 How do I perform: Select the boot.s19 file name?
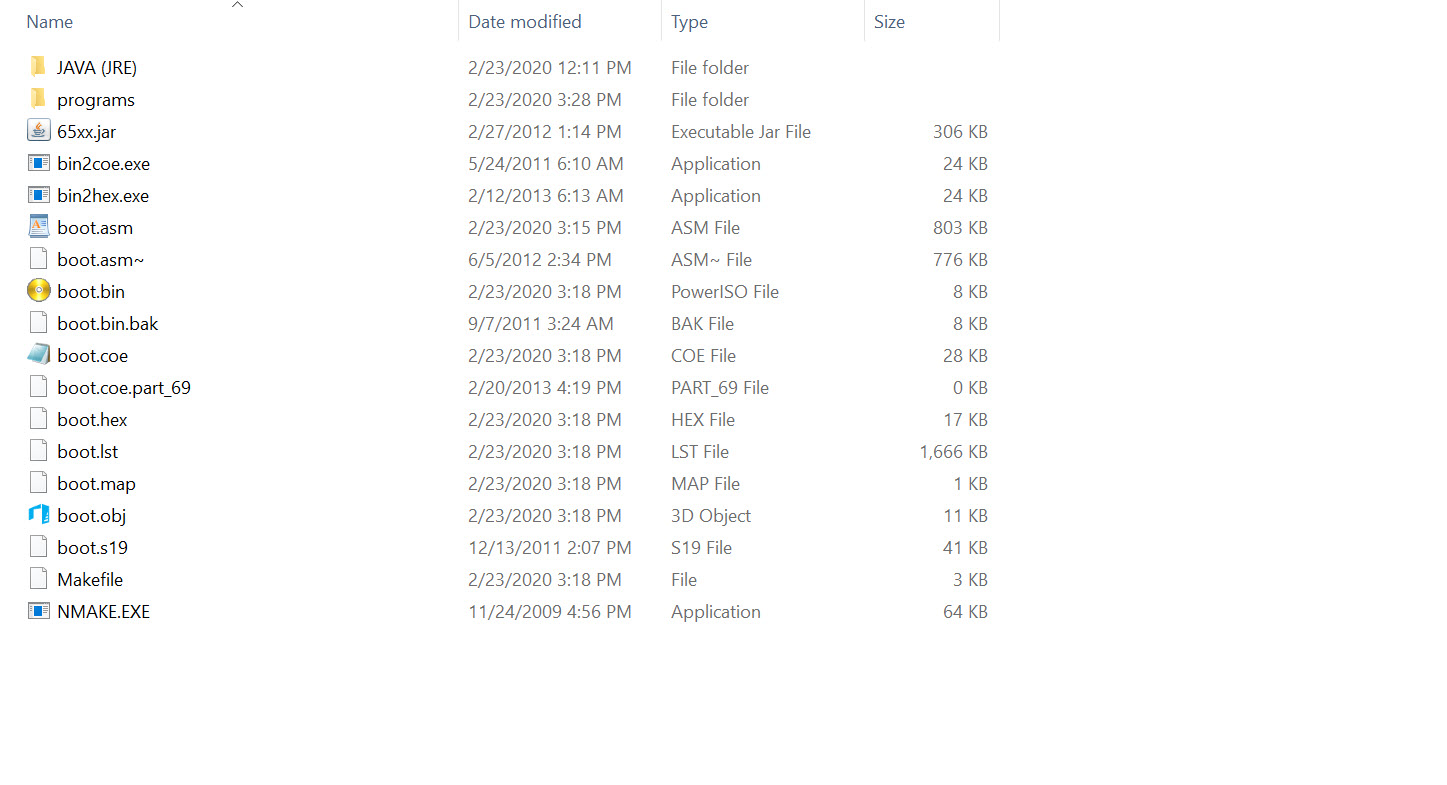pos(92,547)
